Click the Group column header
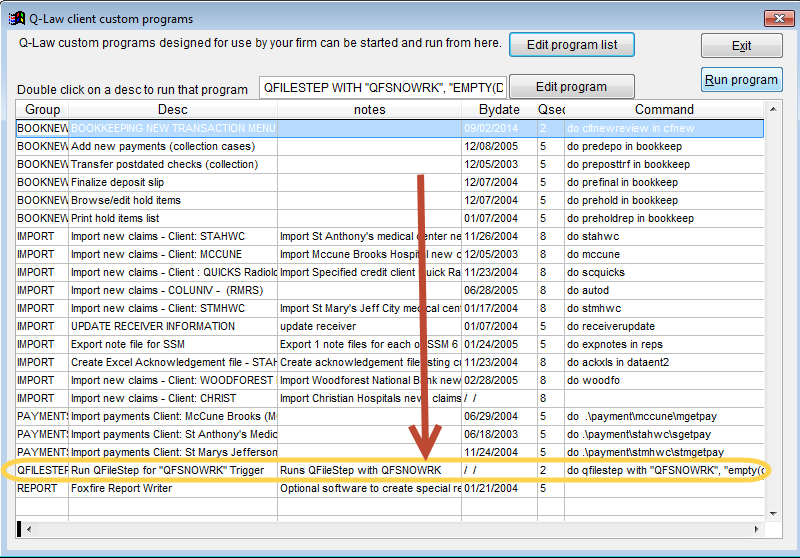The image size is (800, 558). click(42, 110)
